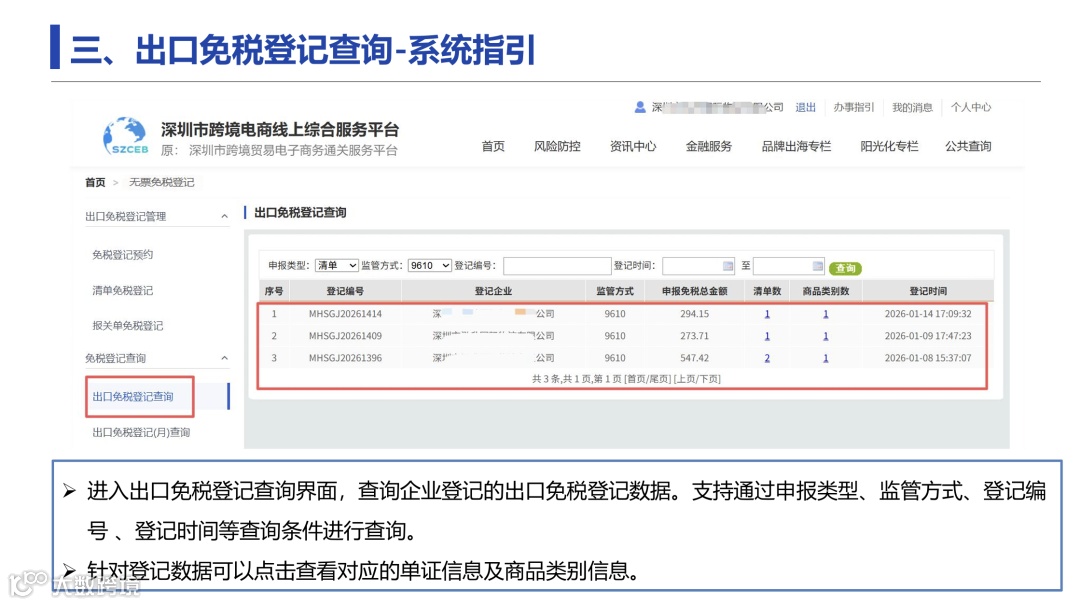The image size is (1080, 605).
Task: Click amount 547.42 cell
Action: [x=694, y=358]
